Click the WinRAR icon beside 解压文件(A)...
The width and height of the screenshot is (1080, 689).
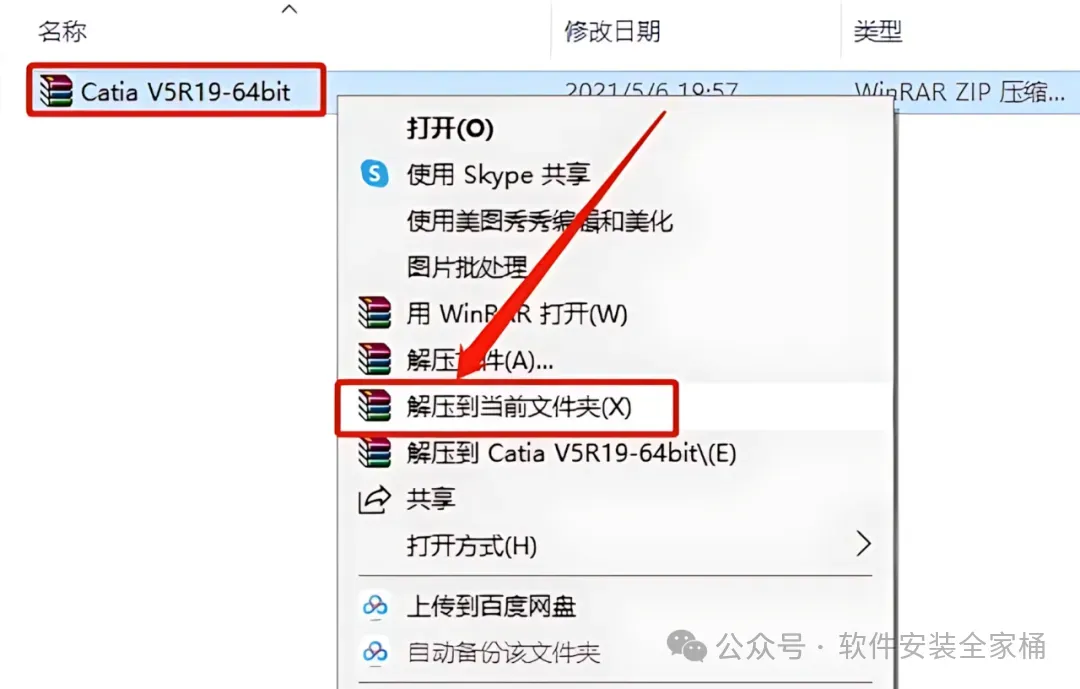[375, 359]
